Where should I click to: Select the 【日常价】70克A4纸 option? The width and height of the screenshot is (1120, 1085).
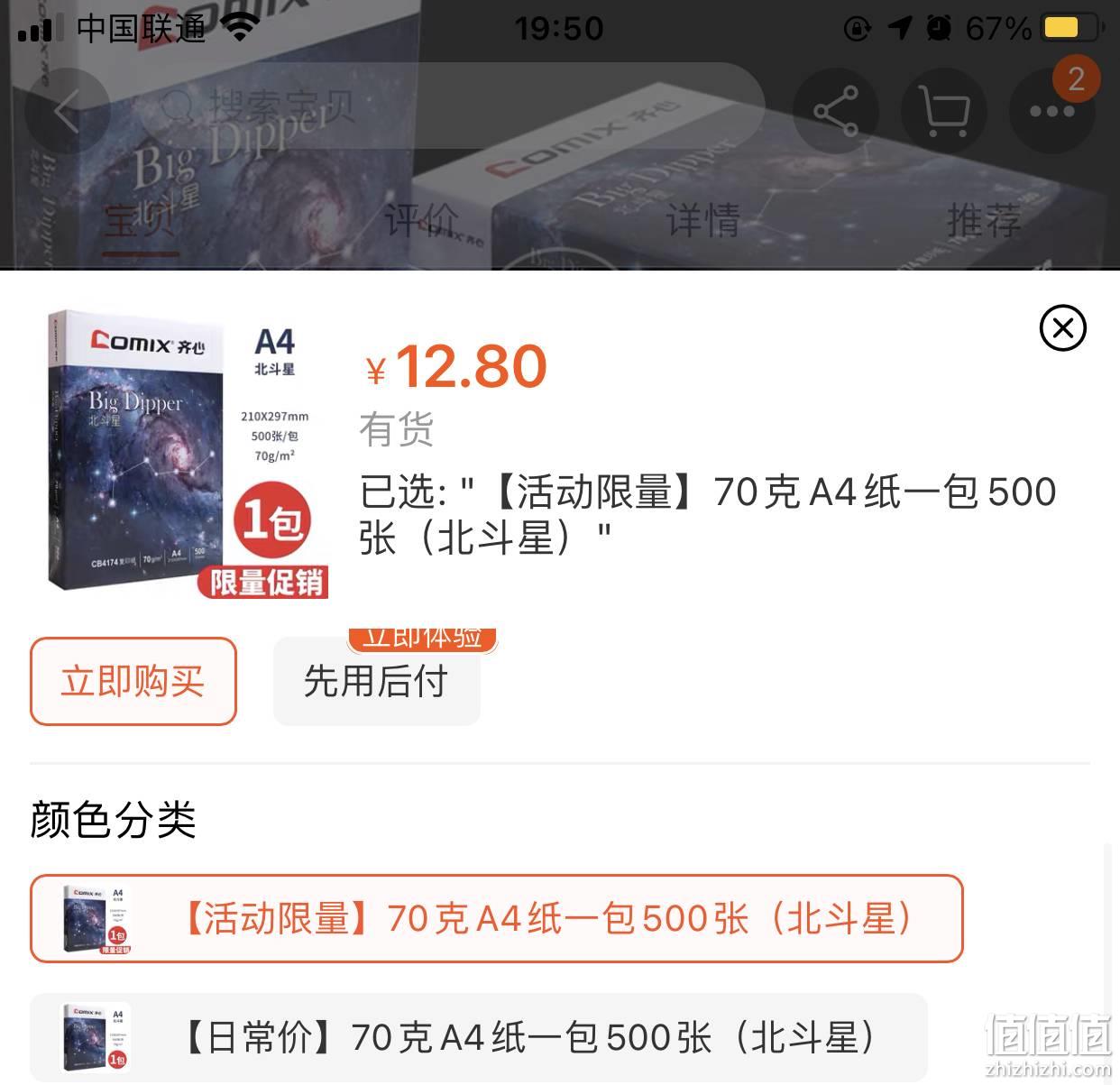point(479,1037)
